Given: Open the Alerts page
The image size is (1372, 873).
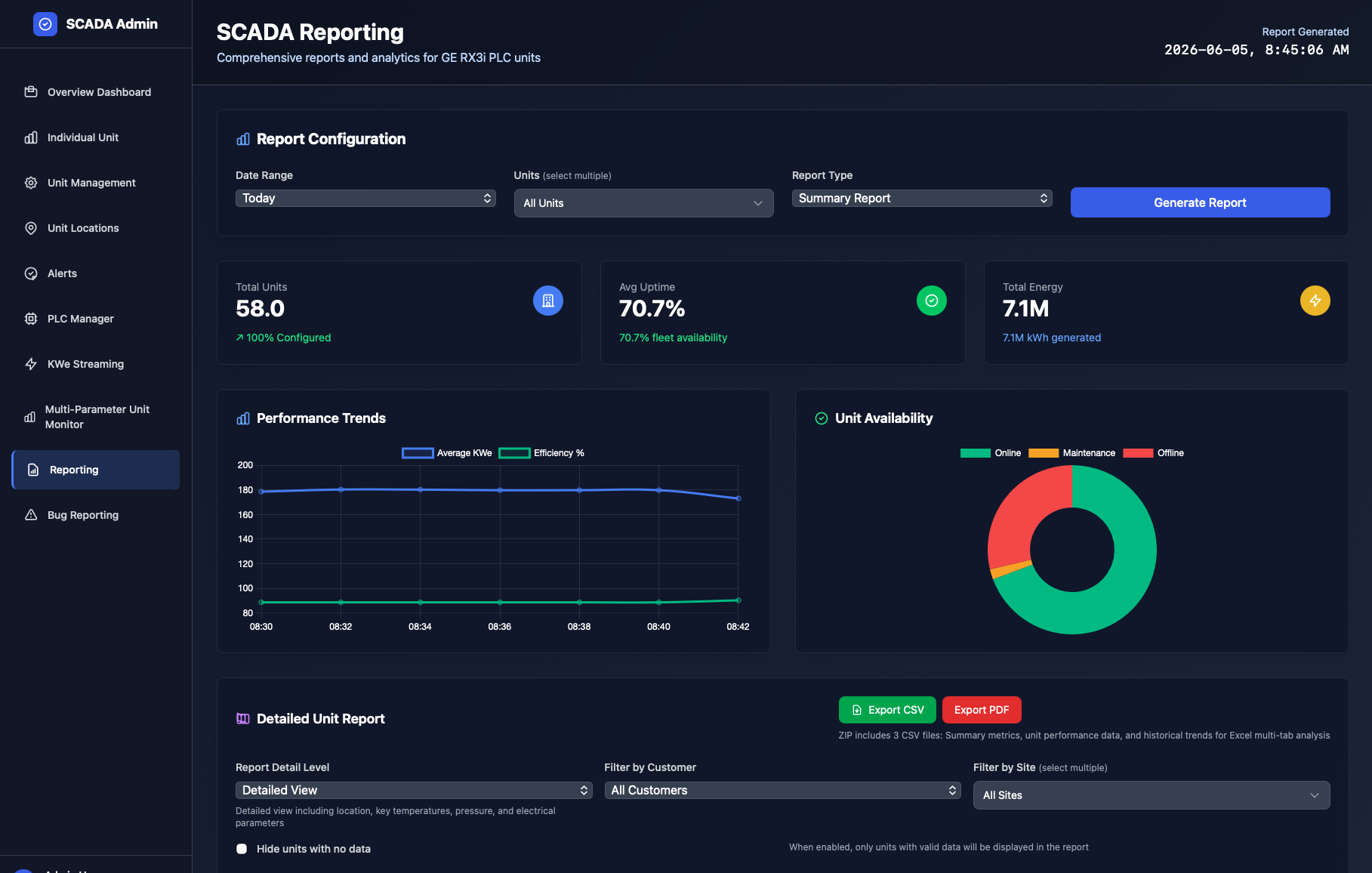Looking at the screenshot, I should 96,273.
